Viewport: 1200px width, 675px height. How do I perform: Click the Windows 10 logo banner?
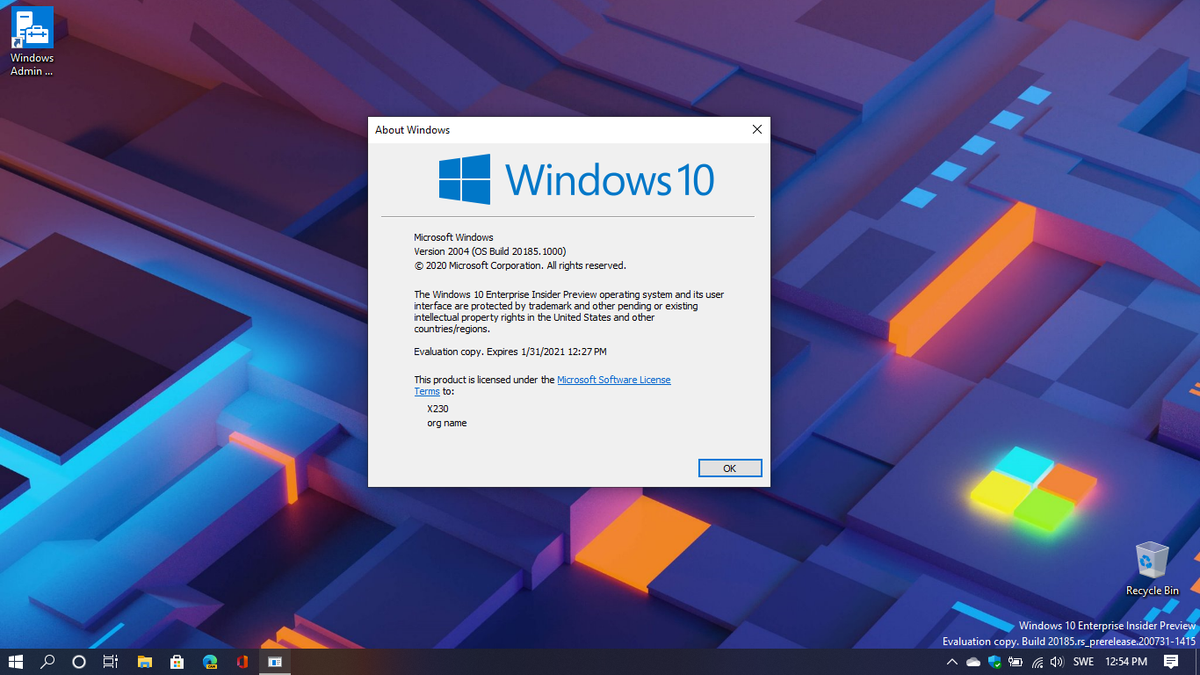coord(577,180)
